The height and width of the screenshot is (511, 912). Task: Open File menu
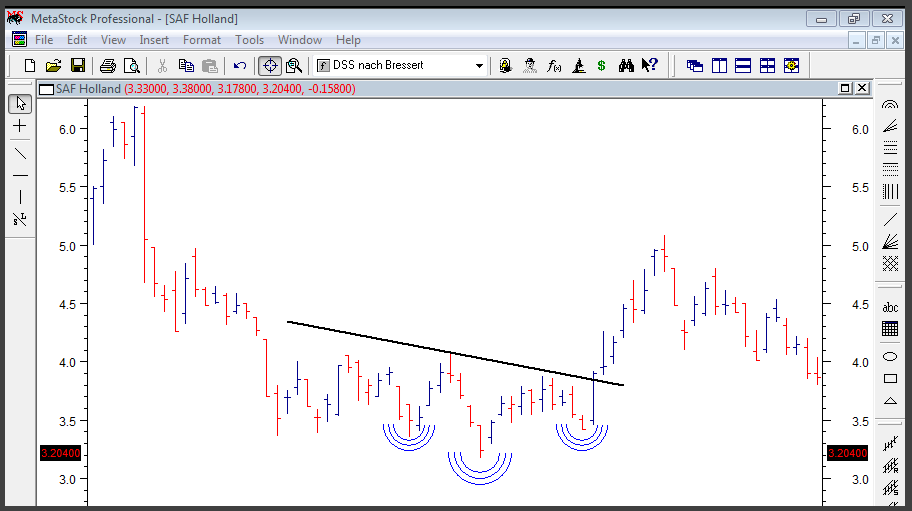[44, 40]
